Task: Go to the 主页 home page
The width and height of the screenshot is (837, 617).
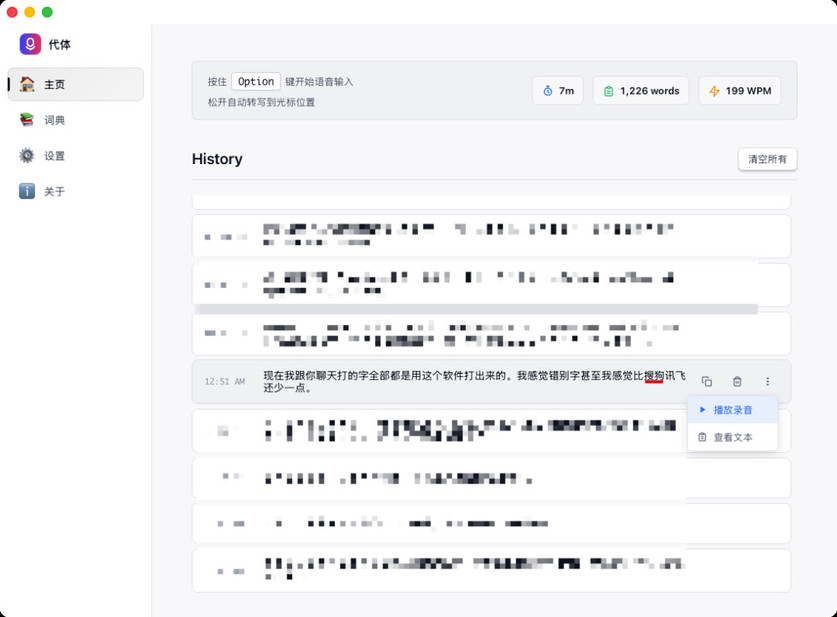Action: pos(75,85)
